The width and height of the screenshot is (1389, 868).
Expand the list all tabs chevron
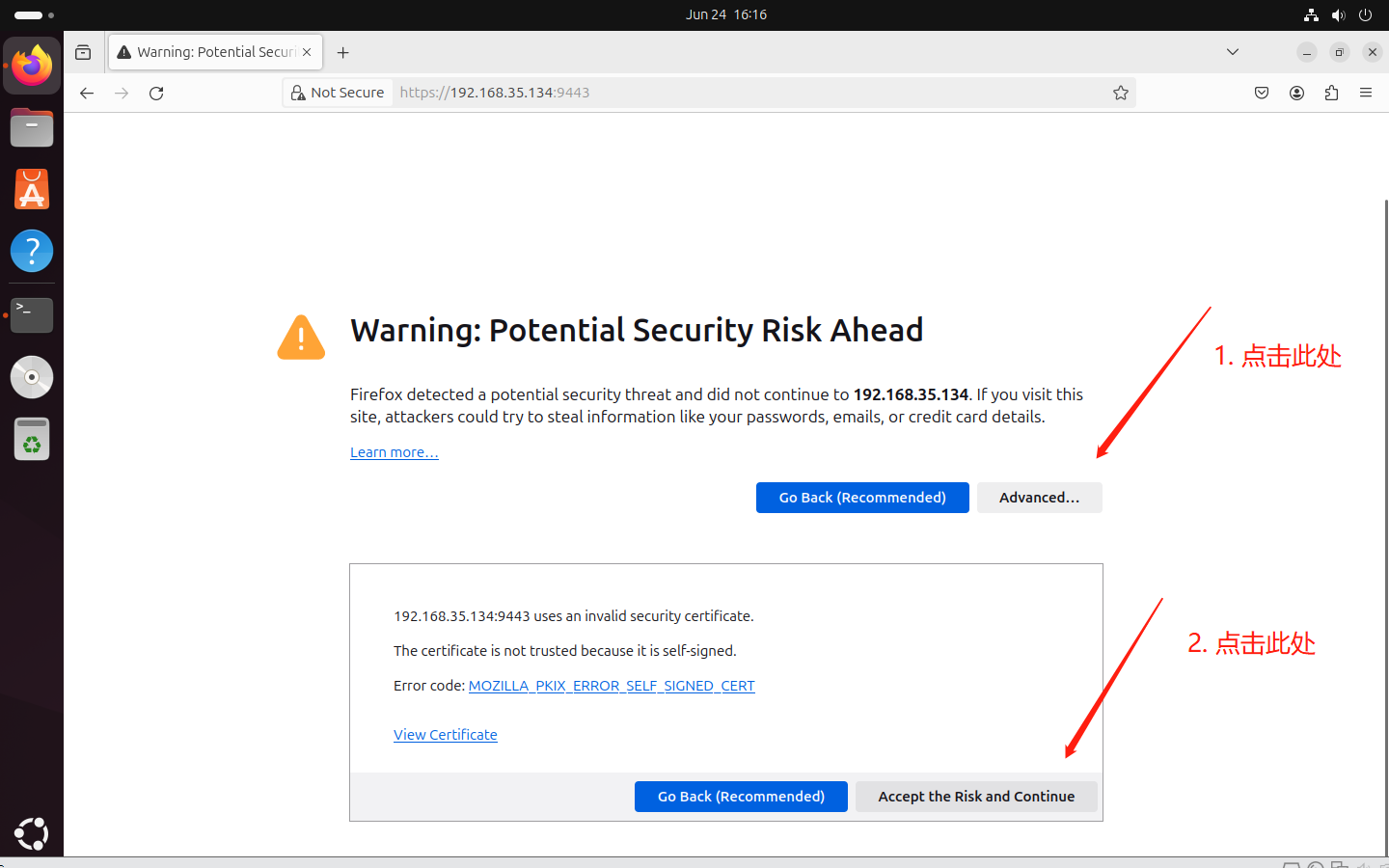click(1232, 52)
